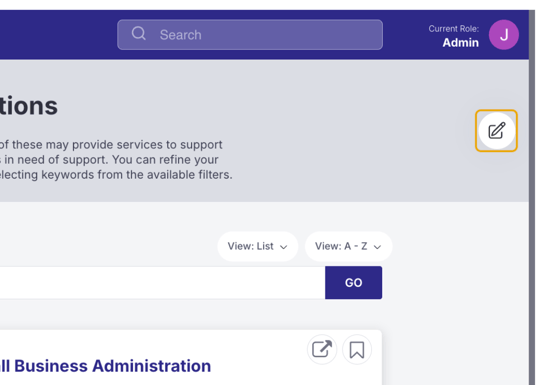Open the purple J user avatar
552x385 pixels.
(x=504, y=35)
